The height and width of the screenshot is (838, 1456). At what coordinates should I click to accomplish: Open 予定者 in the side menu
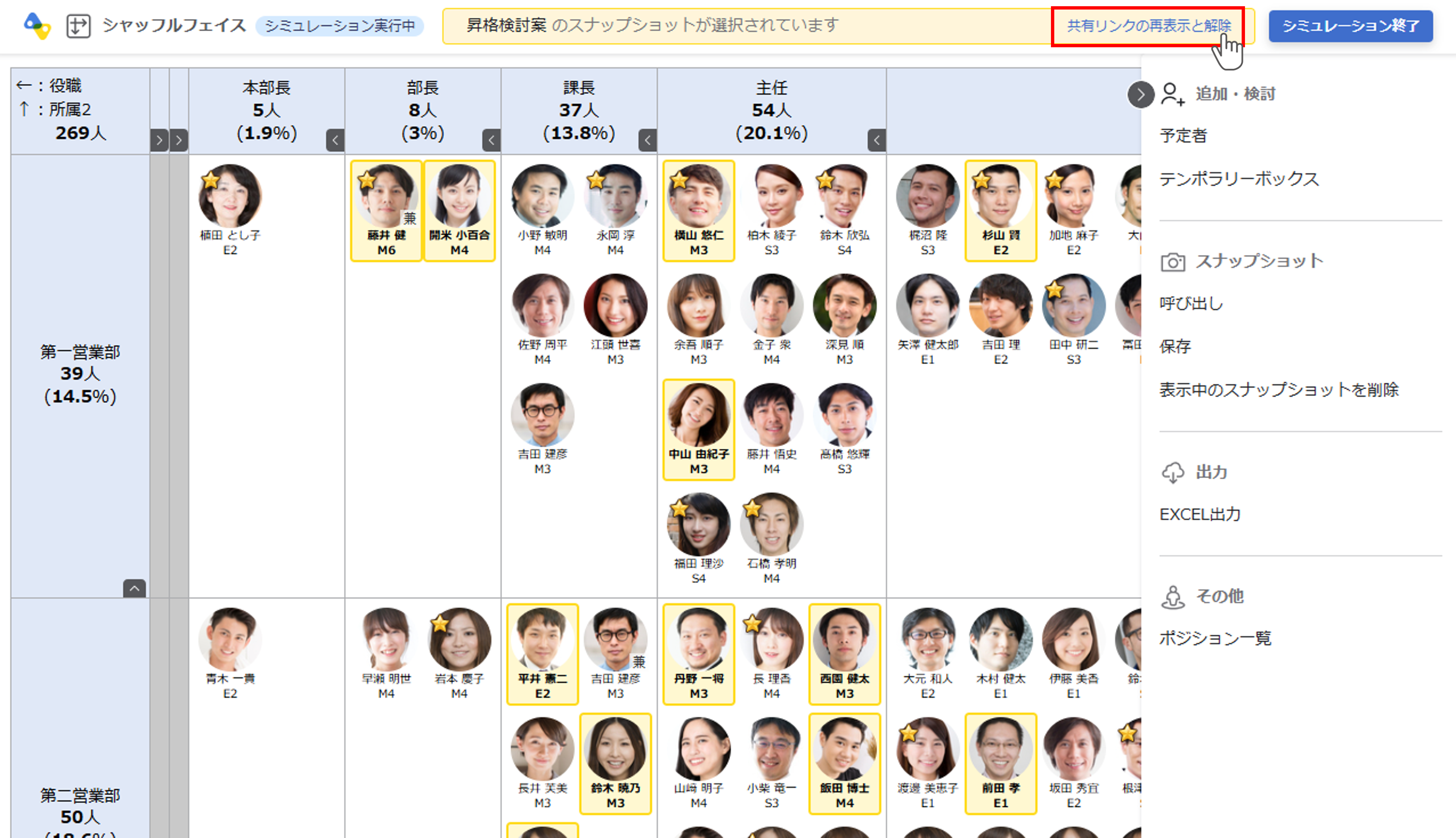(1183, 136)
